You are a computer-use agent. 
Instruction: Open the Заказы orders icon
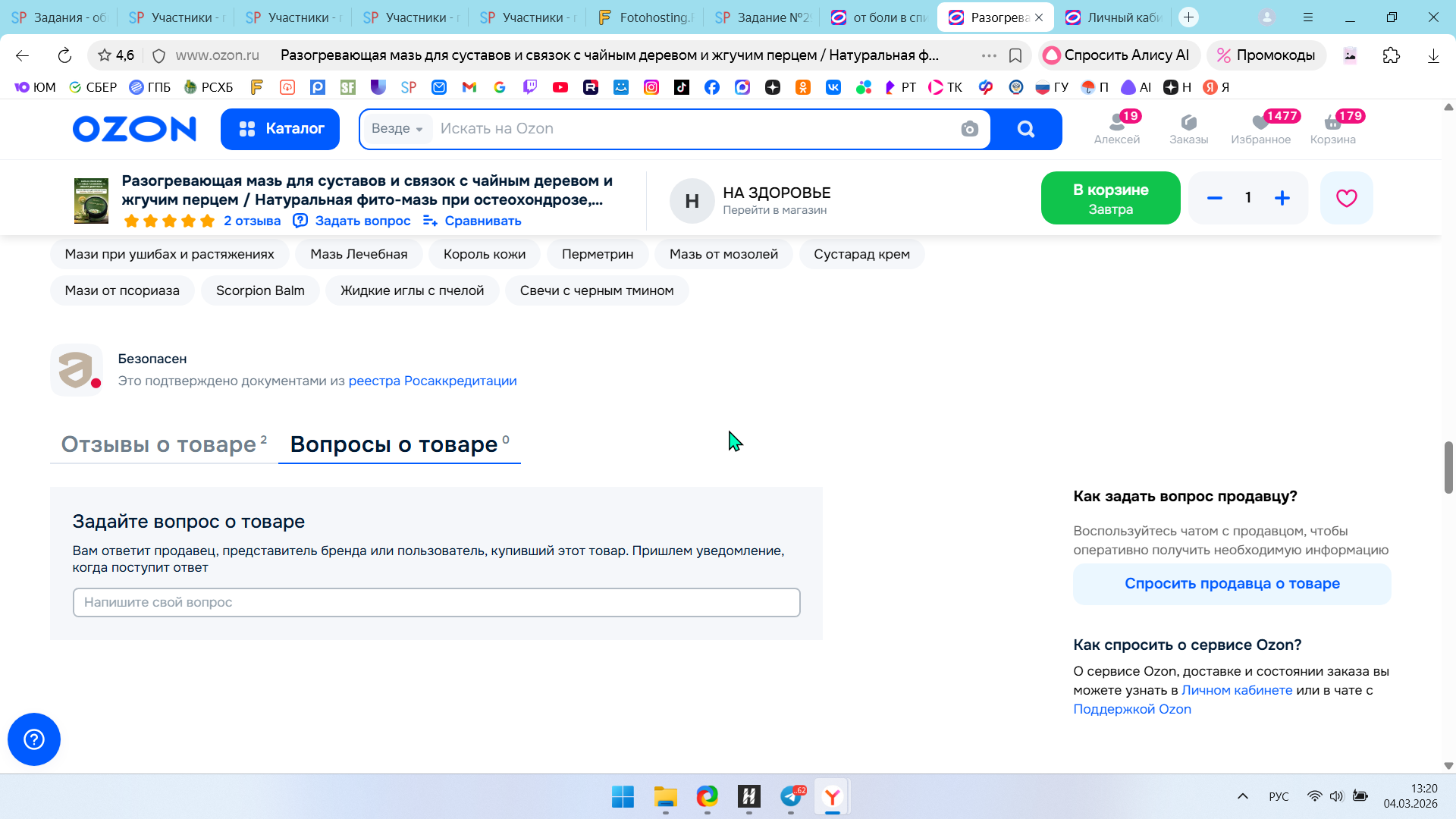(1188, 128)
